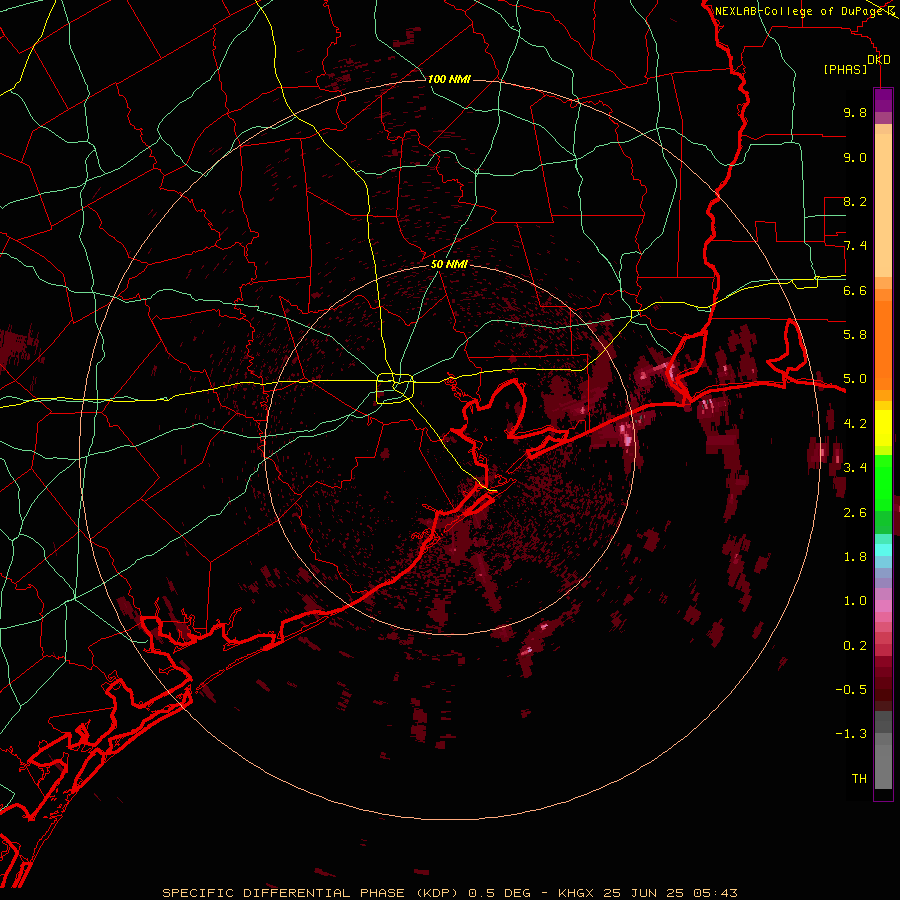Click the 5.8 scale value

(x=855, y=335)
